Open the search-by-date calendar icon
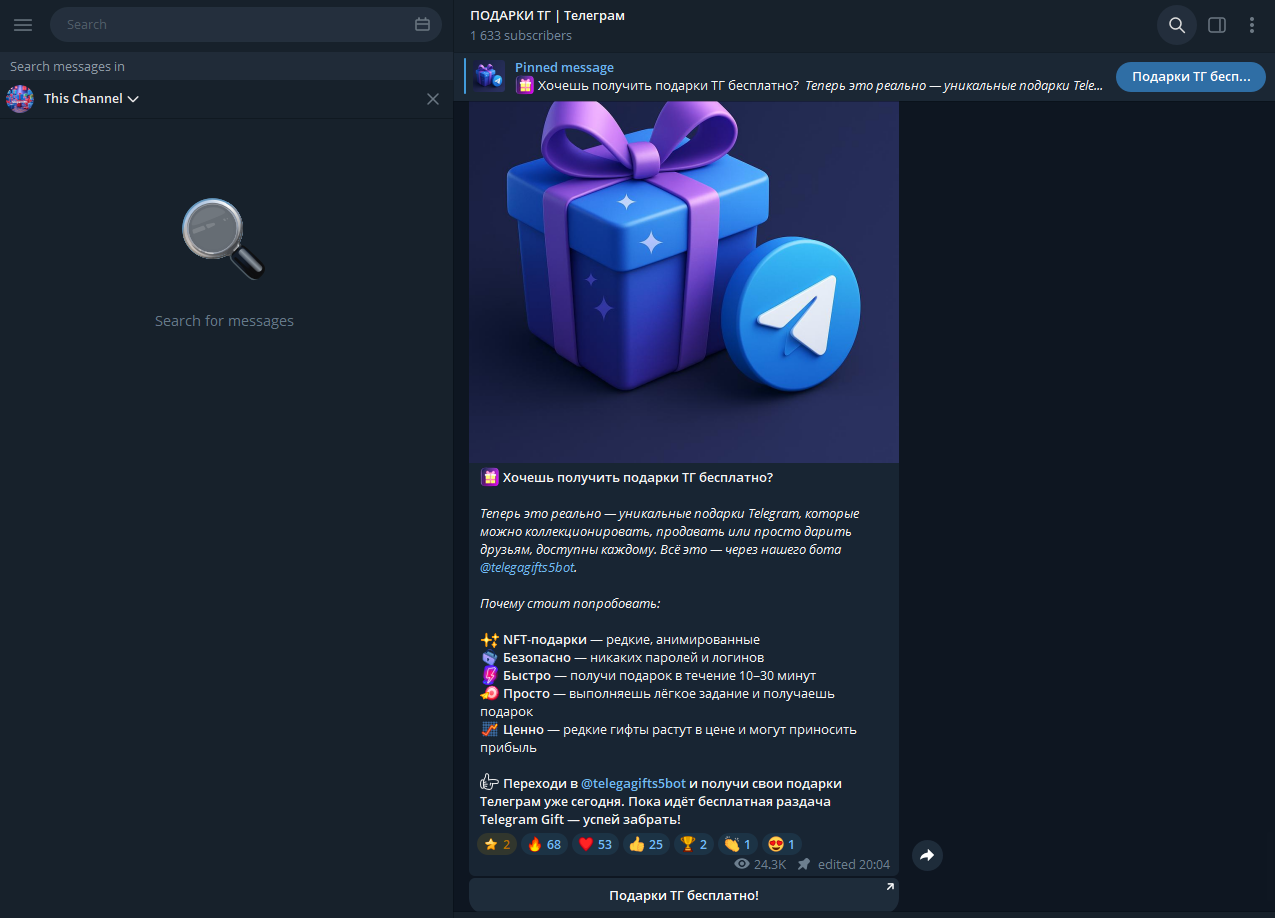1275x918 pixels. coord(420,24)
